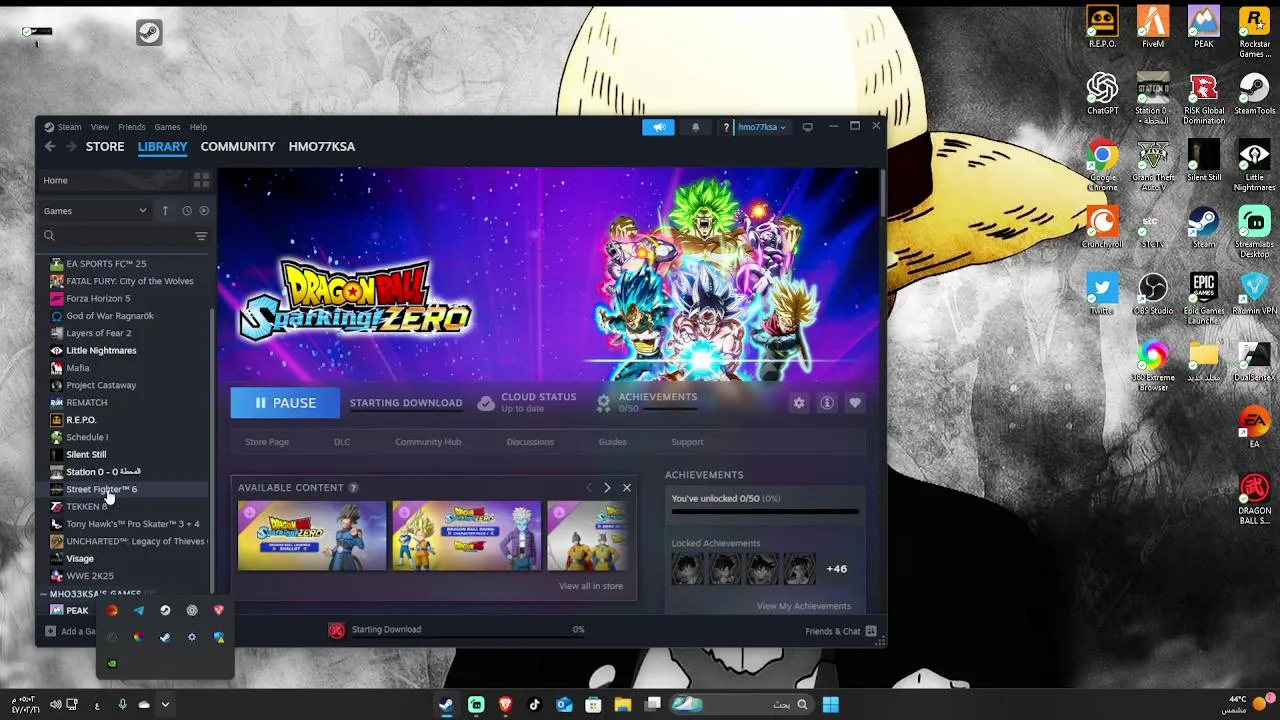Collapse the MHO33KSA'S GAMES section
1280x720 pixels.
(x=44, y=594)
